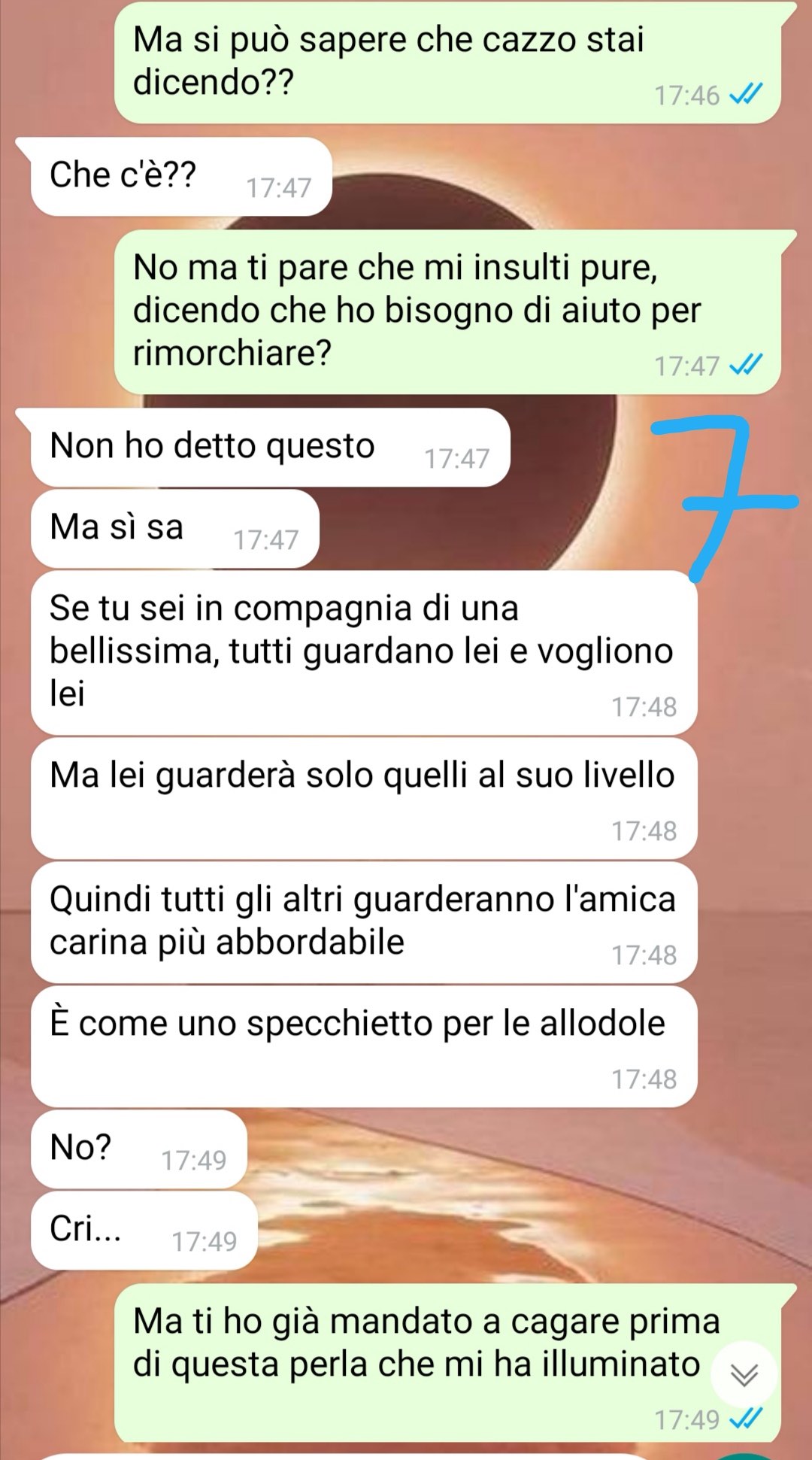Image resolution: width=812 pixels, height=1460 pixels.
Task: Tap message 'Ma si può sapere che cazzo stai dicendo??'
Action: pos(447,63)
